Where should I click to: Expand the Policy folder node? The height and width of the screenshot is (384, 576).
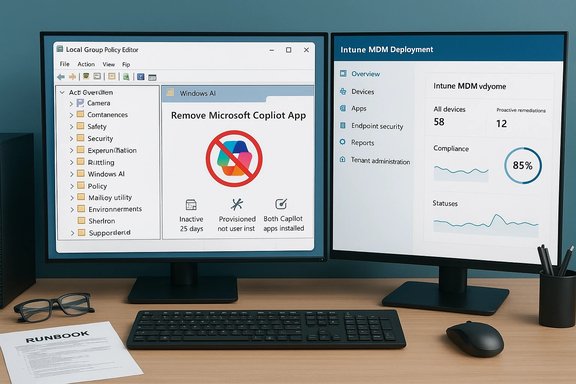coord(72,187)
